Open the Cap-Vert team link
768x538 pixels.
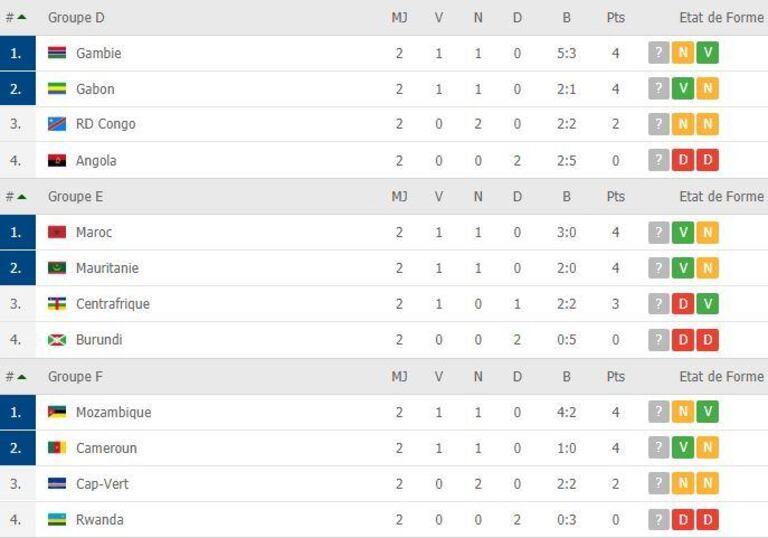(102, 484)
